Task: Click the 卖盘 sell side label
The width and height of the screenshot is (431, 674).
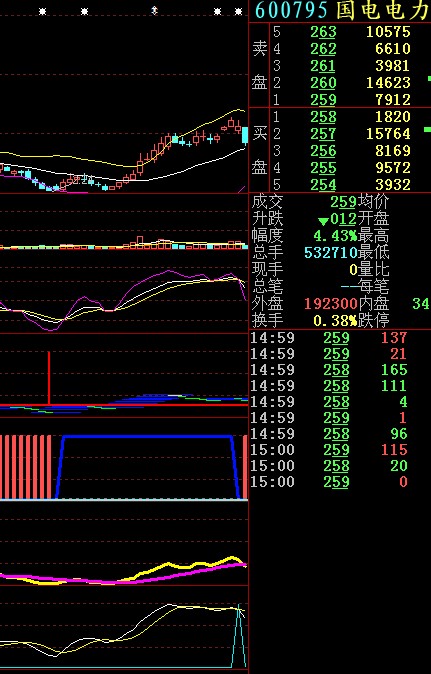Action: 260,65
